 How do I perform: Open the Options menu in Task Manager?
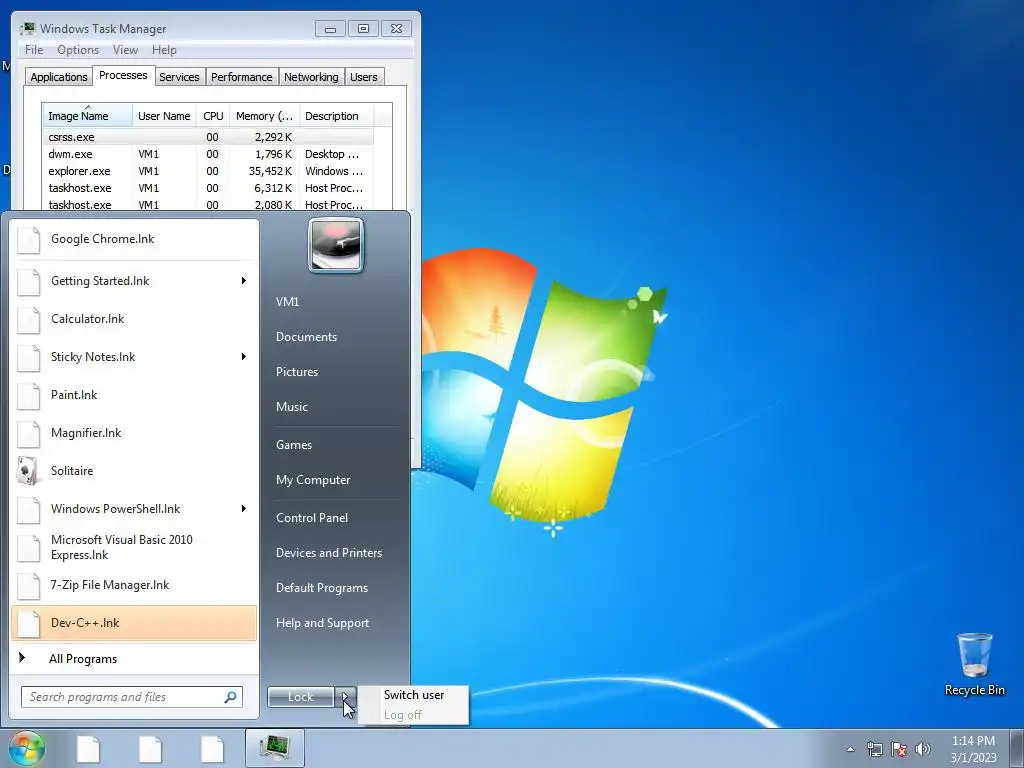pyautogui.click(x=78, y=50)
